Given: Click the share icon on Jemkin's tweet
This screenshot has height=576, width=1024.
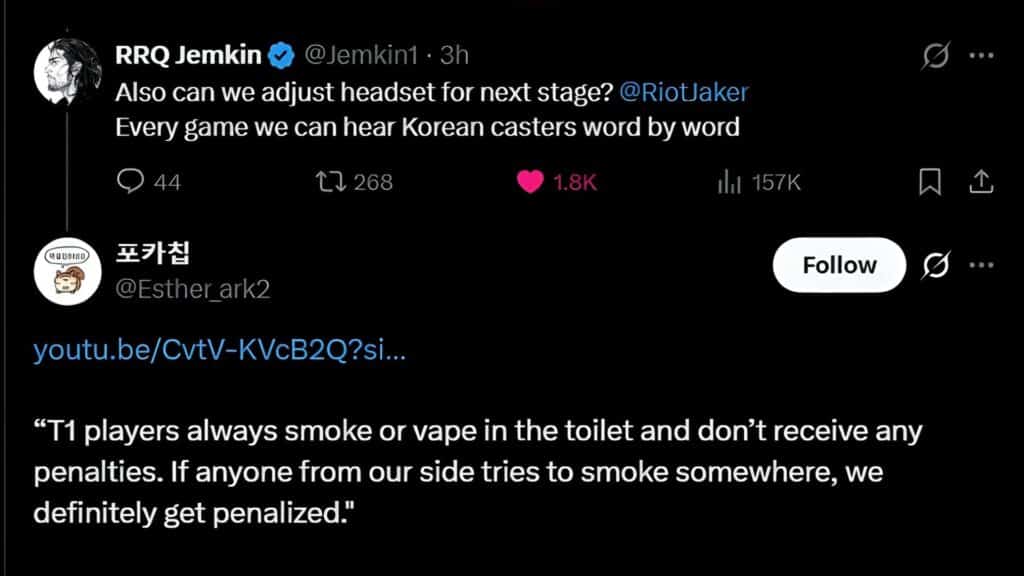Looking at the screenshot, I should point(981,181).
